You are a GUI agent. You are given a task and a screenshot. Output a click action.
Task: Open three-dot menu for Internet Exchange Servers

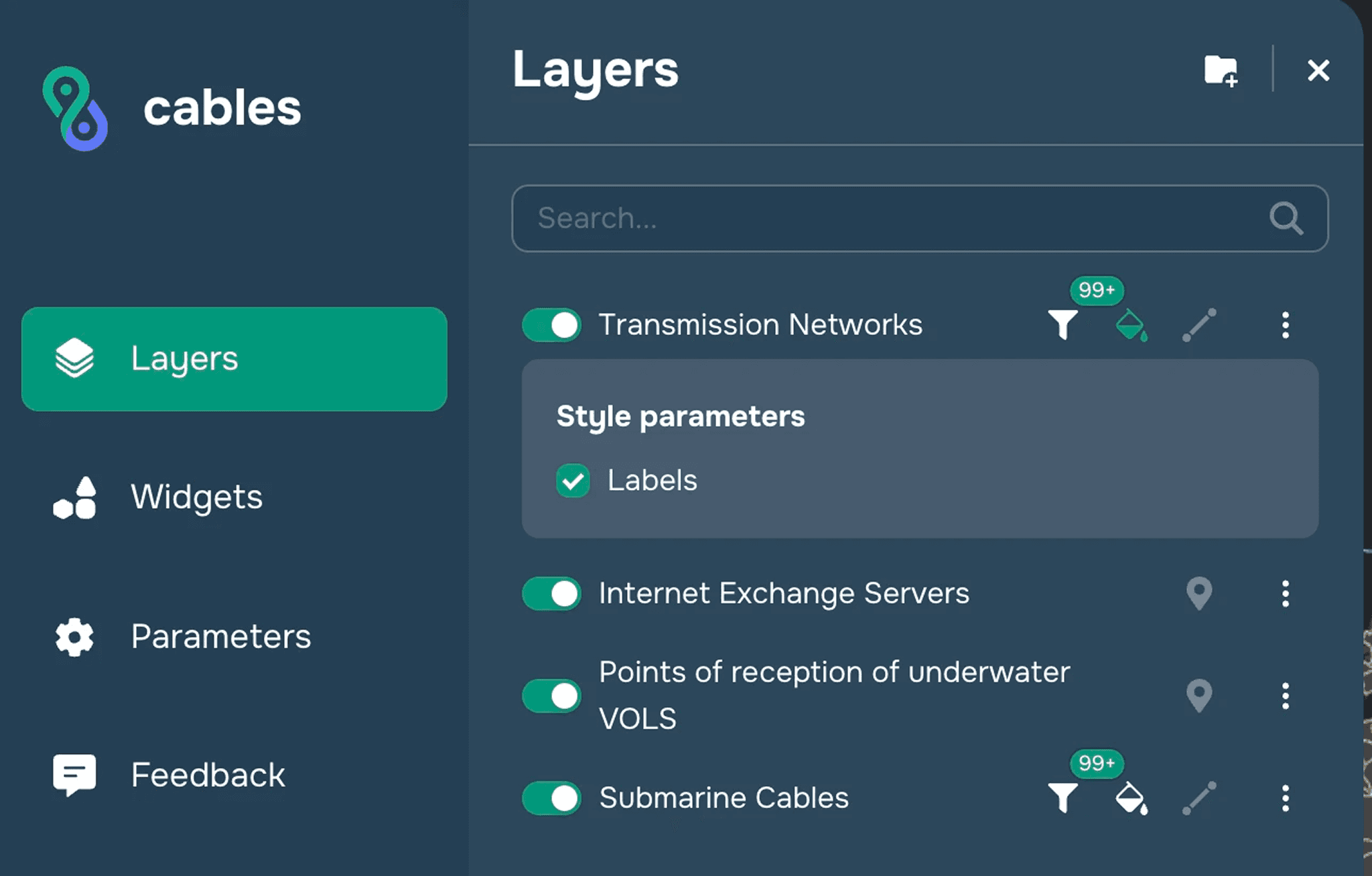click(x=1285, y=594)
